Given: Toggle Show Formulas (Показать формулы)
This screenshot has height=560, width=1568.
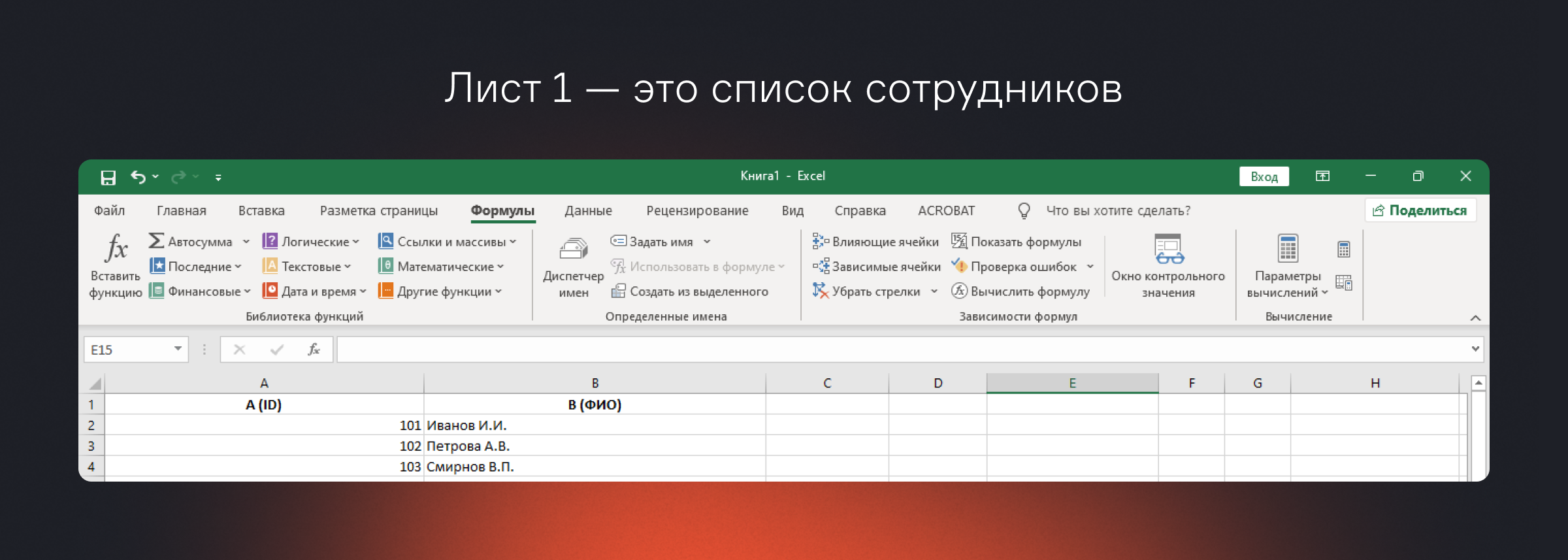Looking at the screenshot, I should [1017, 242].
